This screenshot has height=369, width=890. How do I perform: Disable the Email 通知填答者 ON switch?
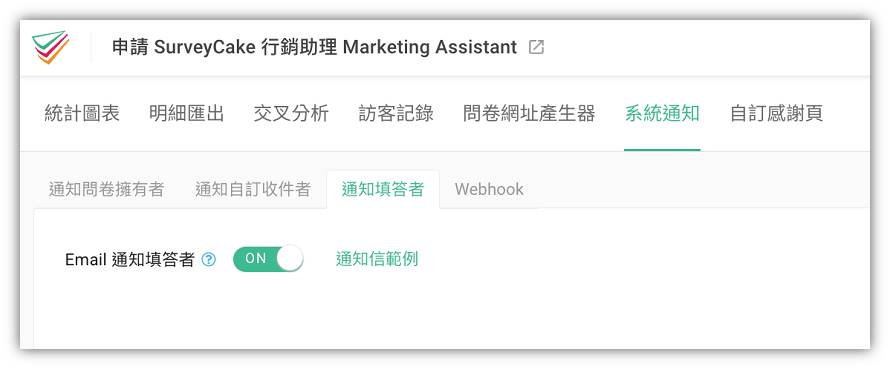pyautogui.click(x=268, y=259)
